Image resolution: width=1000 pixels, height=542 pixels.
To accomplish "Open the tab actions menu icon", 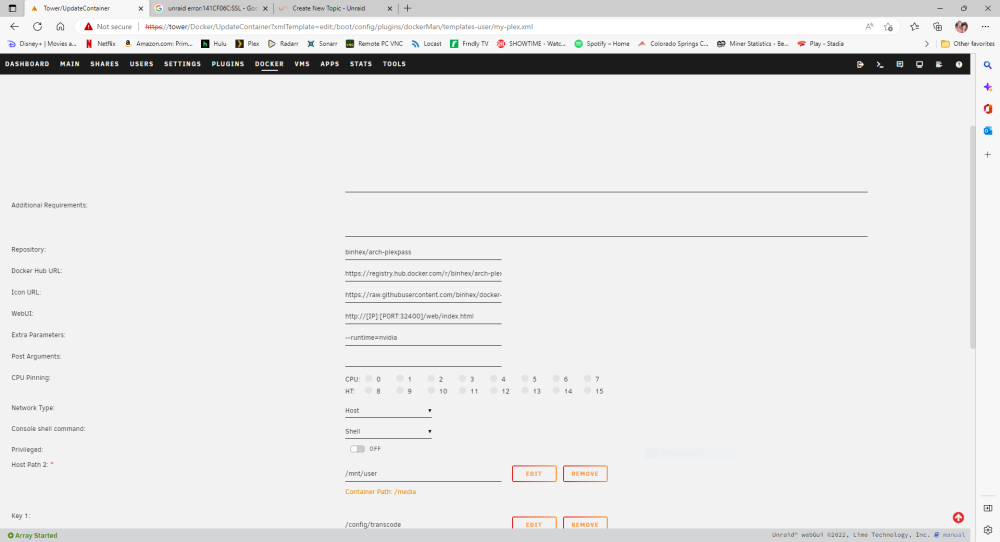I will coord(12,8).
